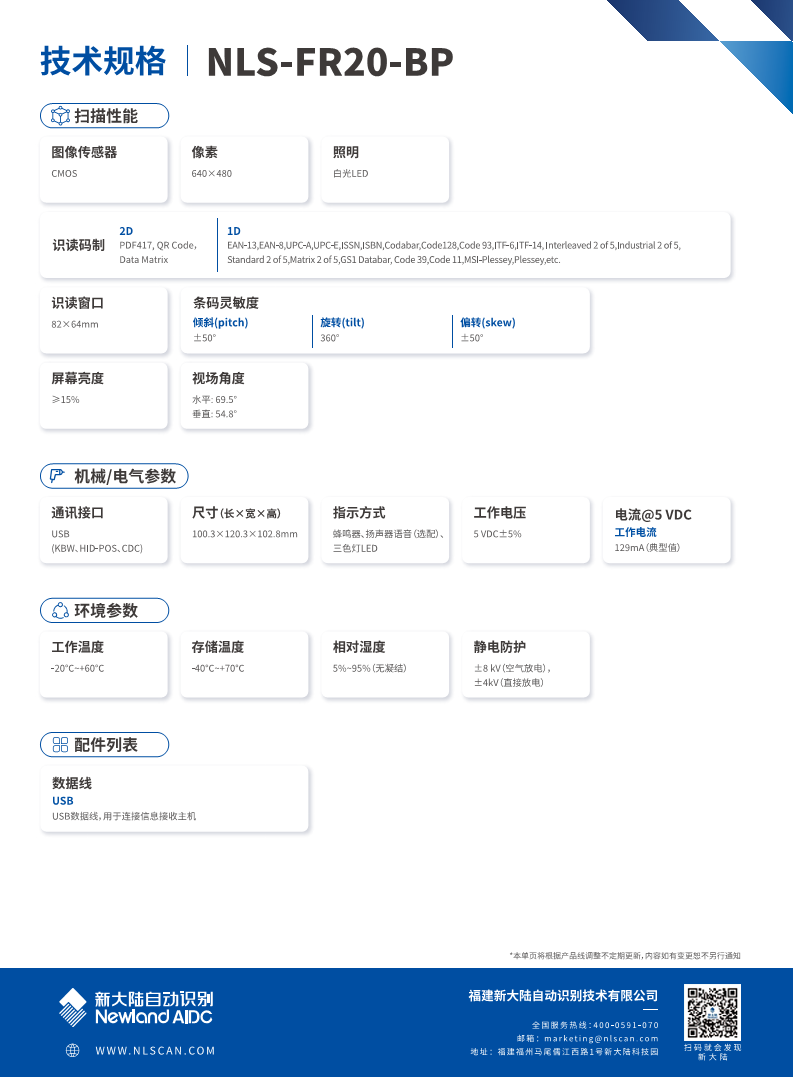Click the grid icon beside 配件列表

(x=60, y=745)
